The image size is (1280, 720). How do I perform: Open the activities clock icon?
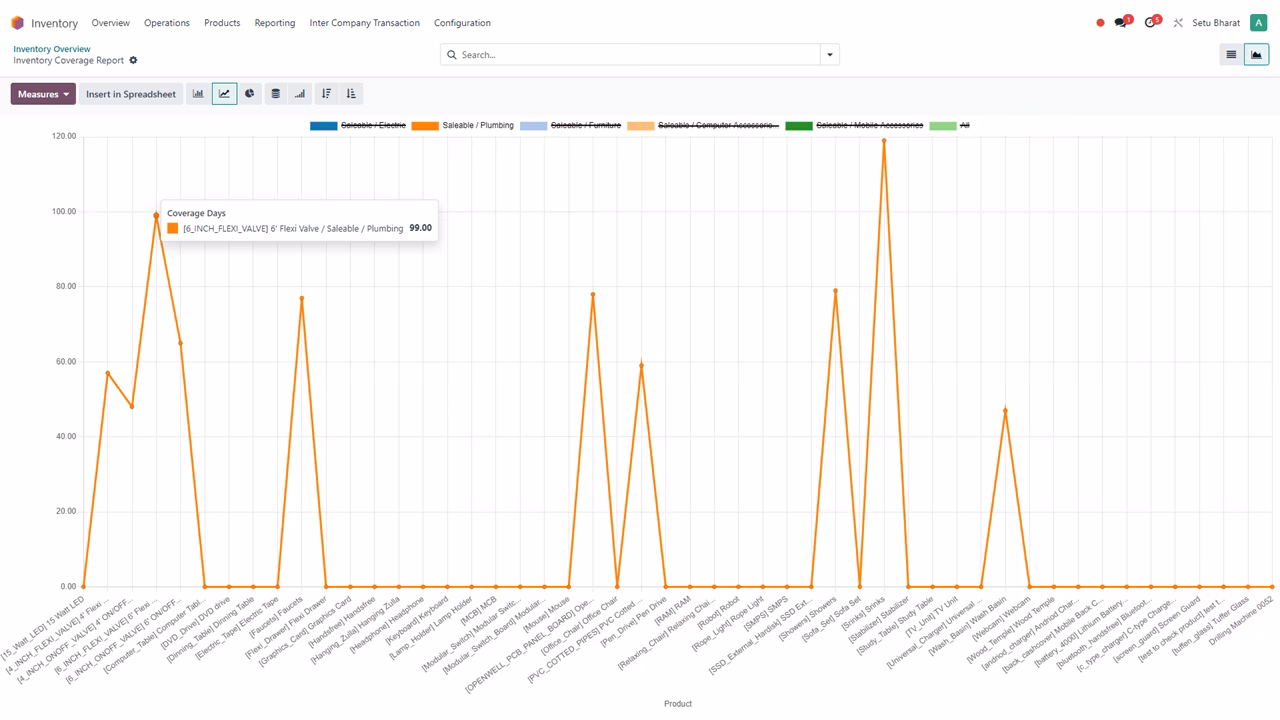point(1150,23)
